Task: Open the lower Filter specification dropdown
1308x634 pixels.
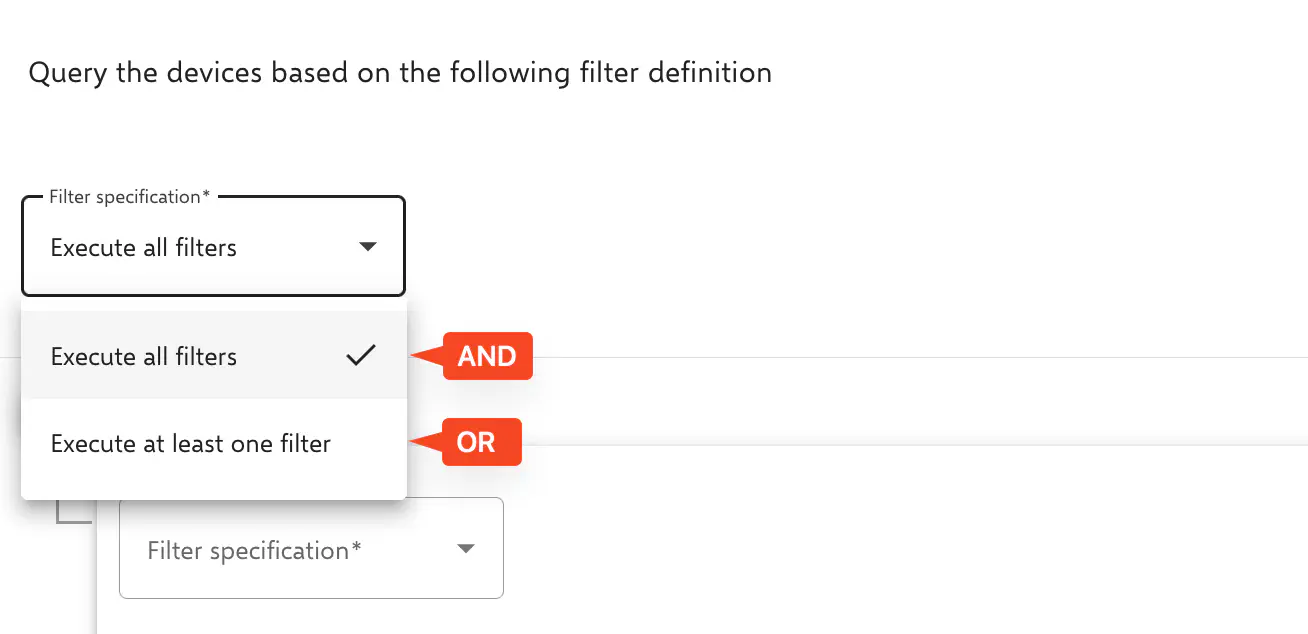Action: point(310,548)
